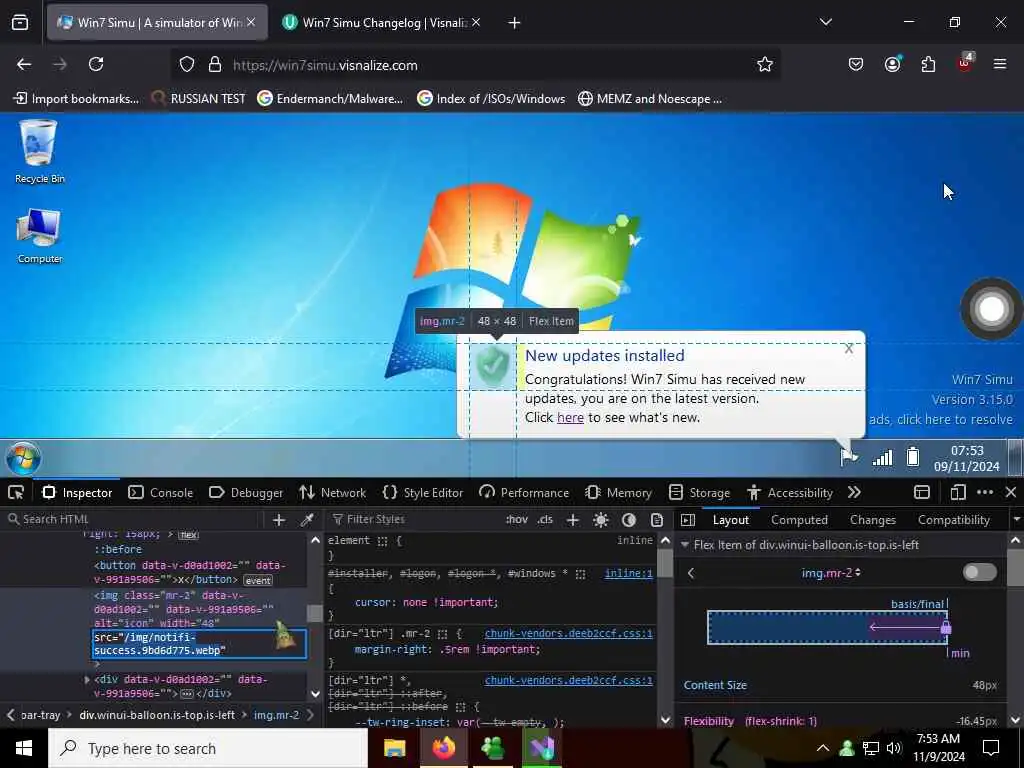
Task: Open the Changes side tab
Action: (872, 519)
